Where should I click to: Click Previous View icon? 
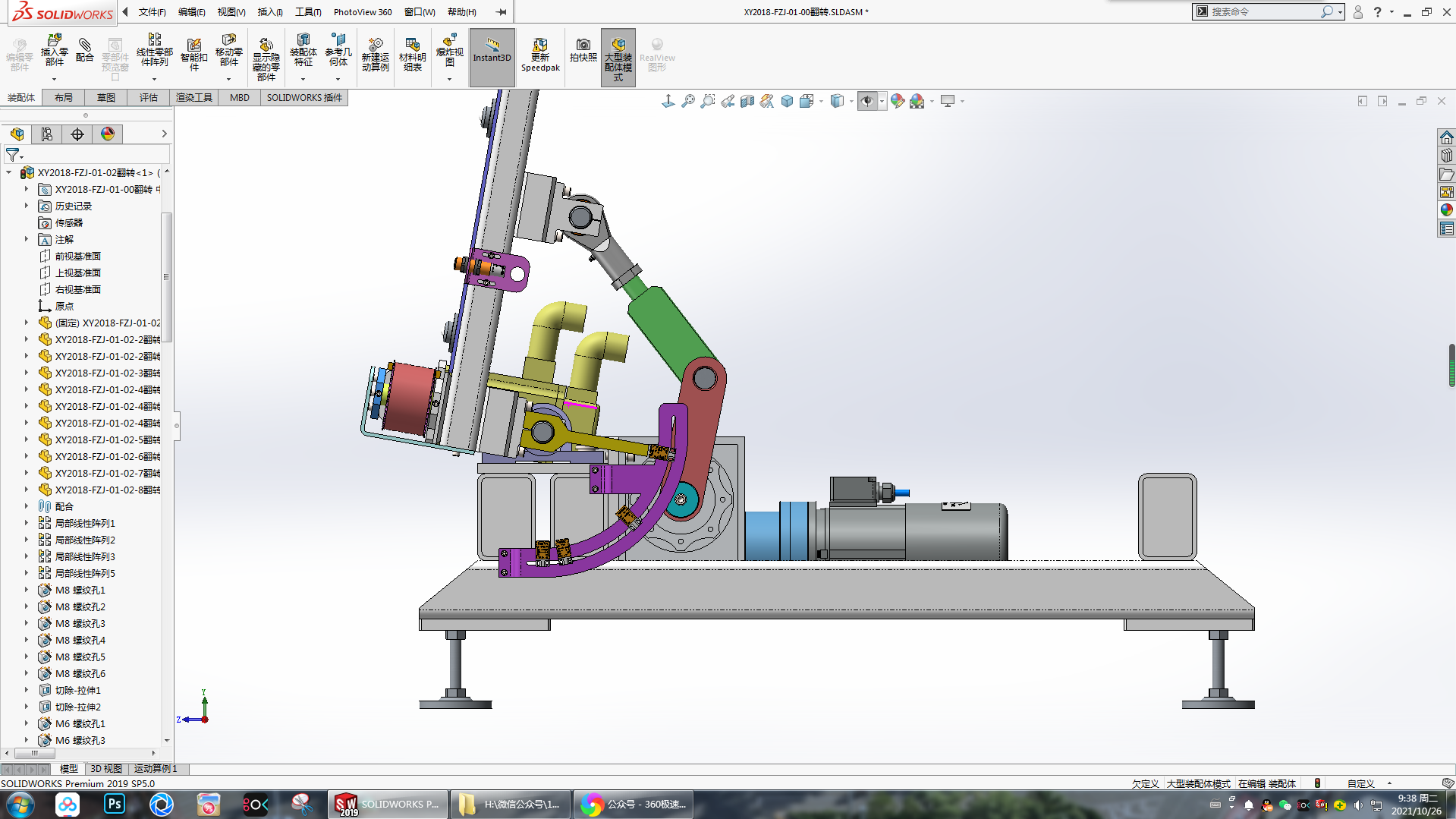[727, 101]
